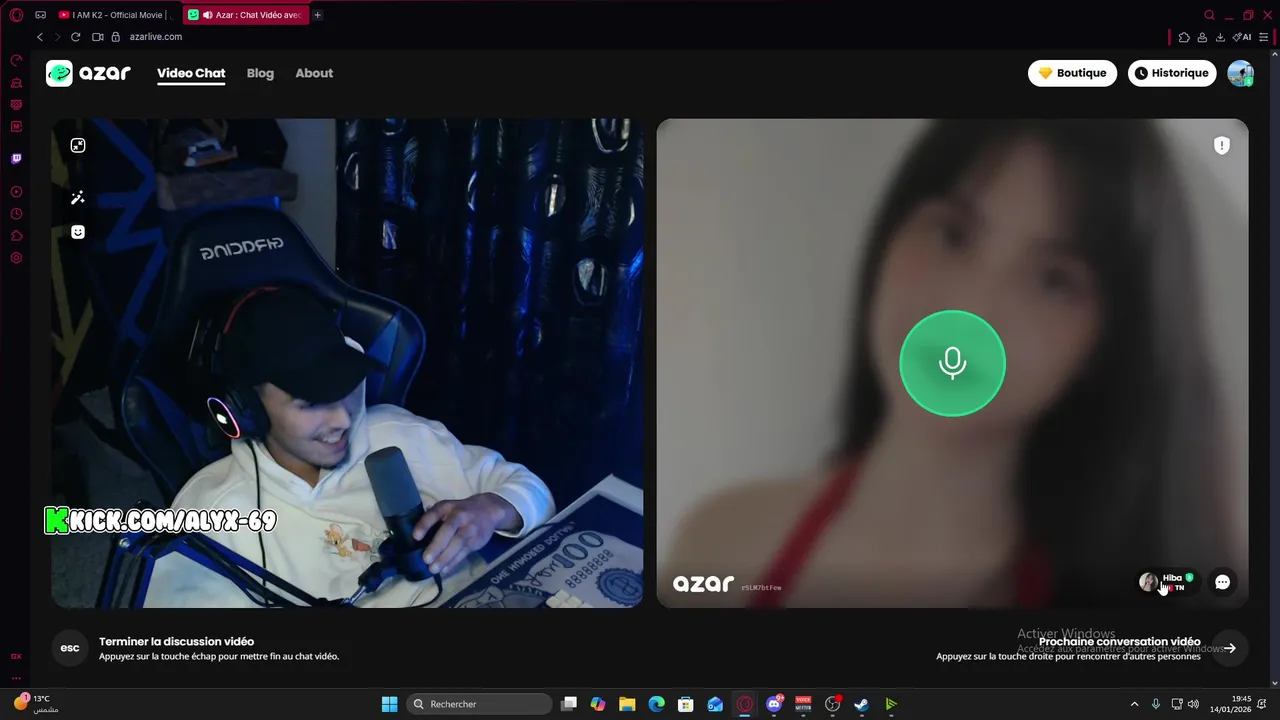Open the clock showing 19:45
The width and height of the screenshot is (1280, 720).
(1230, 704)
